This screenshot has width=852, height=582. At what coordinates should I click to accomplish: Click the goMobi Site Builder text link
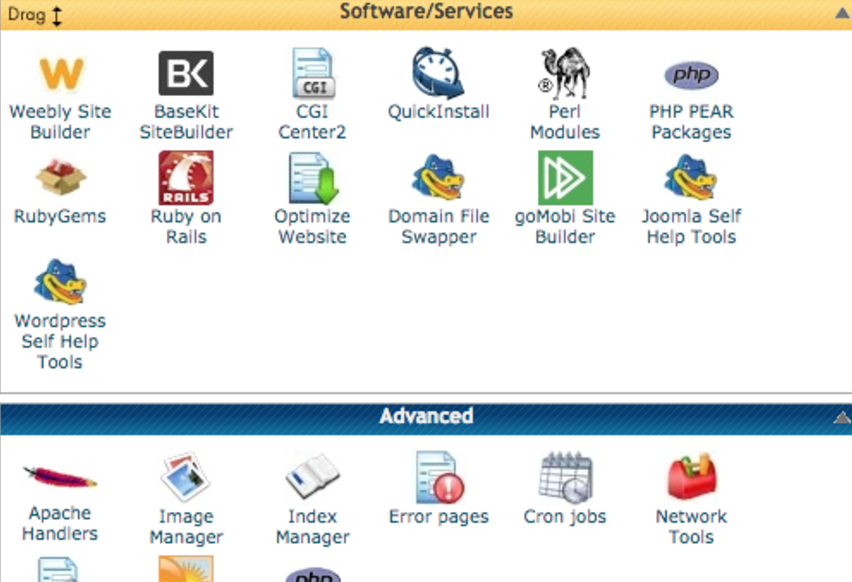pos(565,226)
